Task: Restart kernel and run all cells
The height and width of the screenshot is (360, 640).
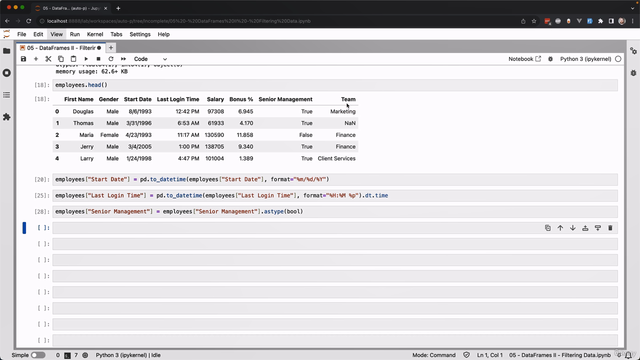Action: (123, 59)
